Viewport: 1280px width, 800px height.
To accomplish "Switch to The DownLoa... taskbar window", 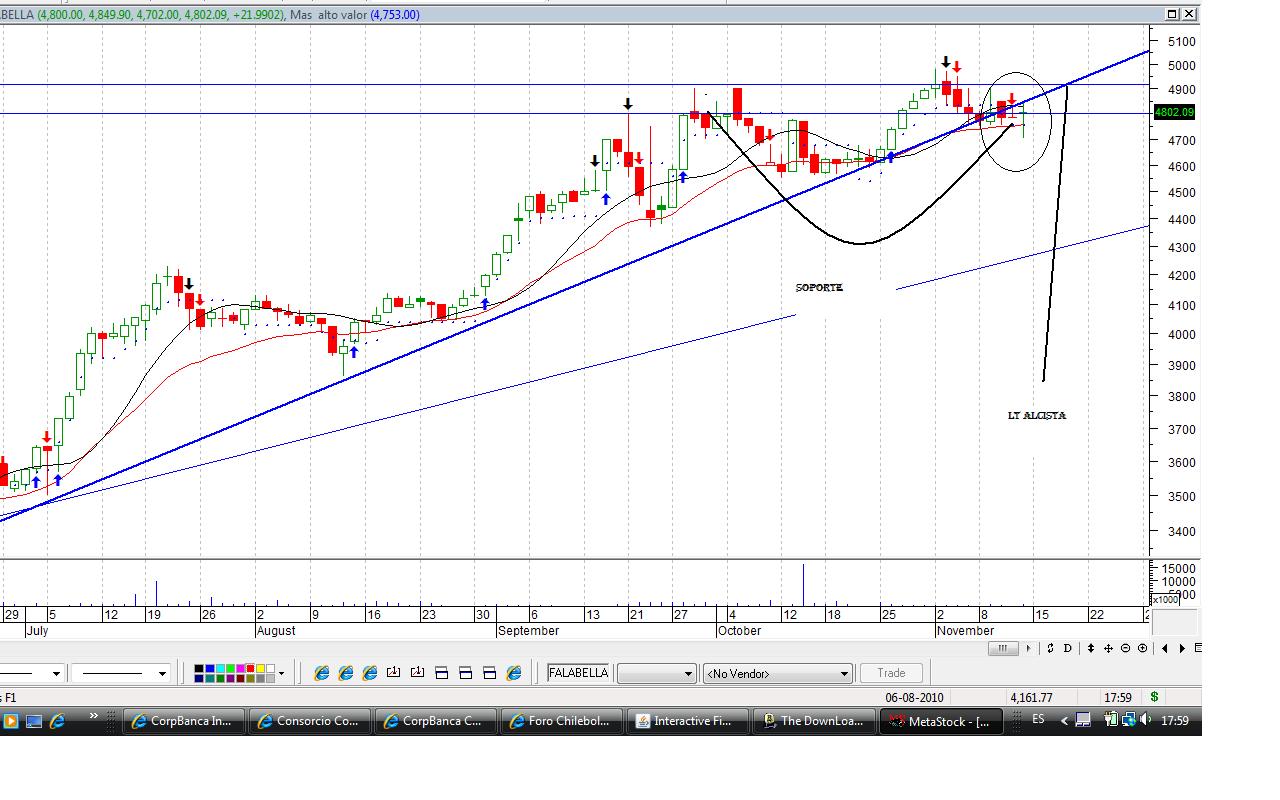I will [x=813, y=721].
